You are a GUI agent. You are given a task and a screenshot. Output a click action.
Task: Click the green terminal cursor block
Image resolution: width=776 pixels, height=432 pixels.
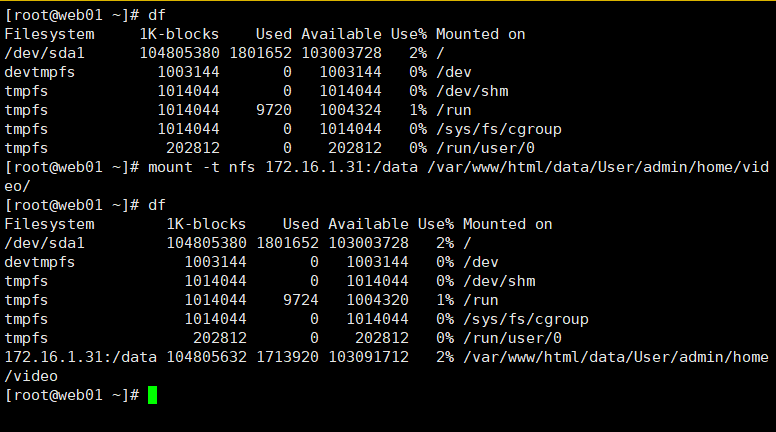[152, 395]
